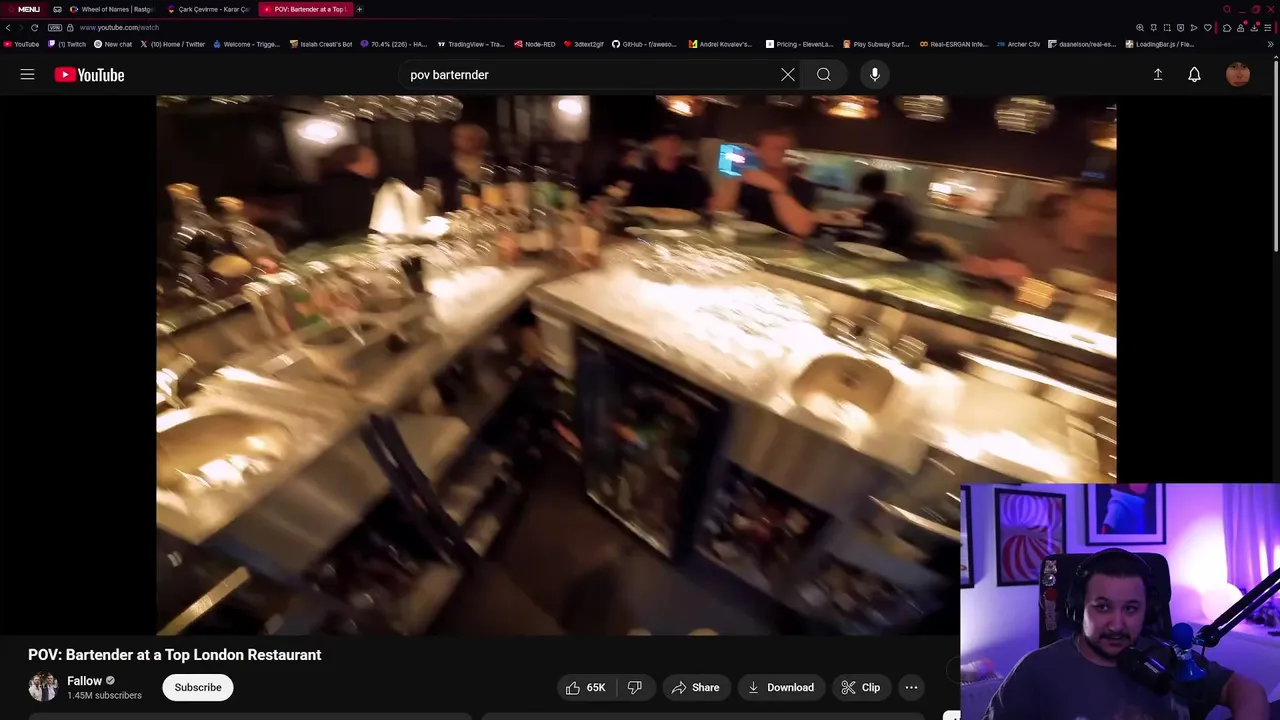The image size is (1280, 720).
Task: View site security lock info
Action: [x=70, y=28]
